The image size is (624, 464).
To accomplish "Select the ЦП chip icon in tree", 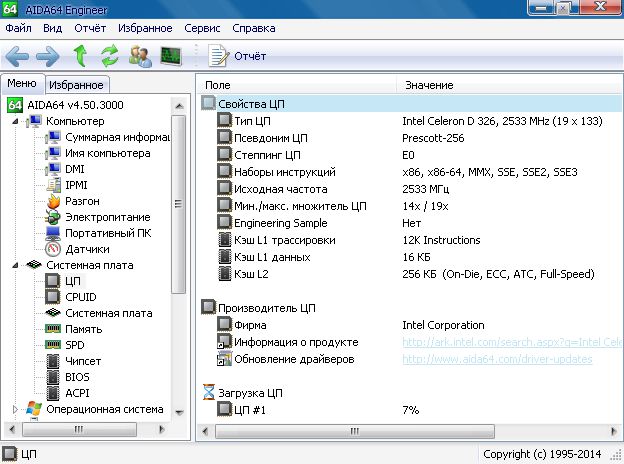I will click(x=53, y=281).
